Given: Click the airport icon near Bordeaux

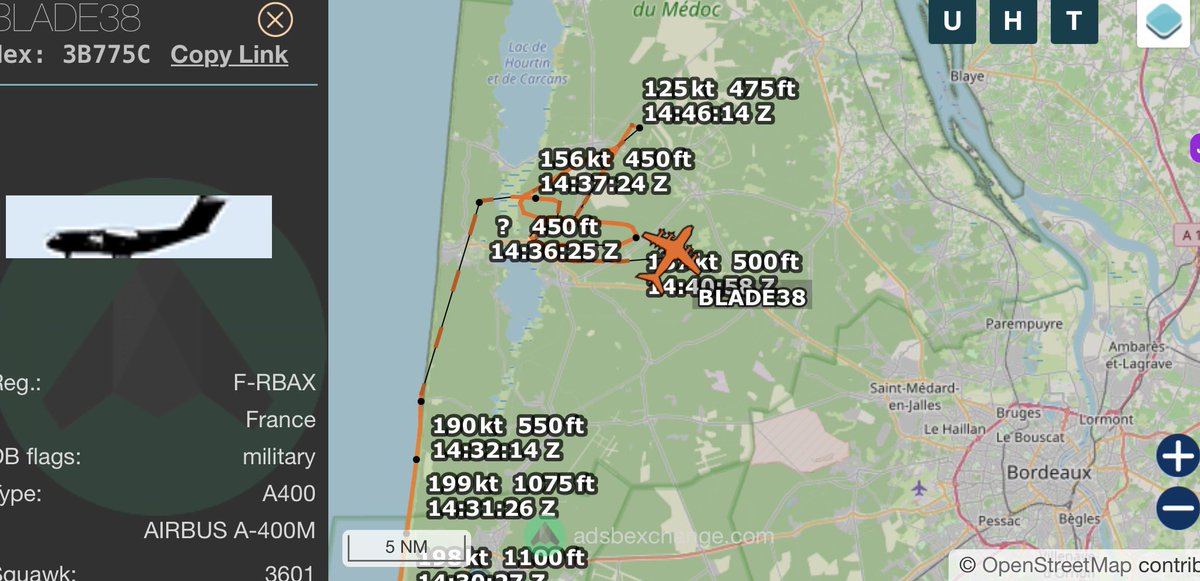Looking at the screenshot, I should tap(920, 489).
